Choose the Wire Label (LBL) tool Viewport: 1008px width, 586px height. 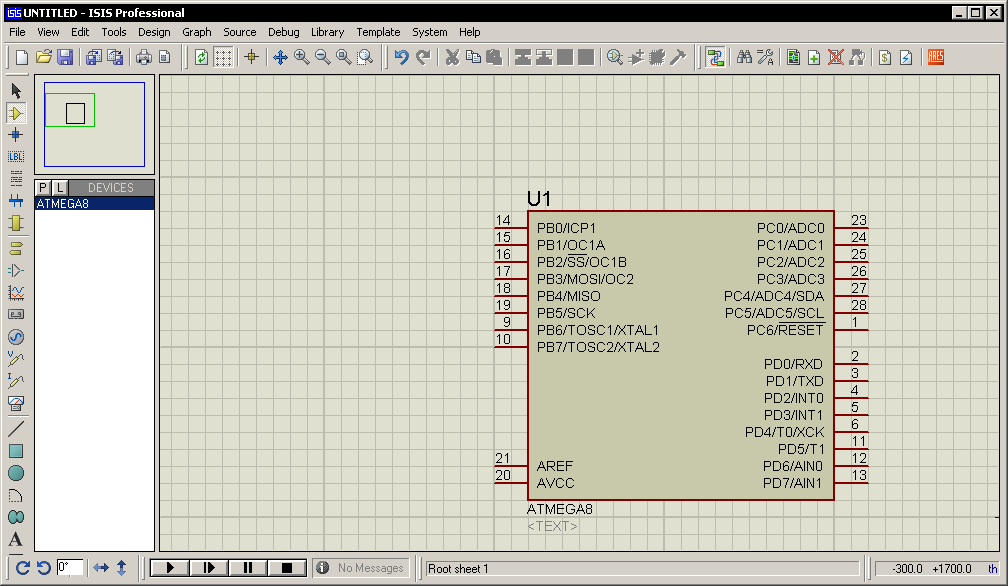(x=16, y=157)
